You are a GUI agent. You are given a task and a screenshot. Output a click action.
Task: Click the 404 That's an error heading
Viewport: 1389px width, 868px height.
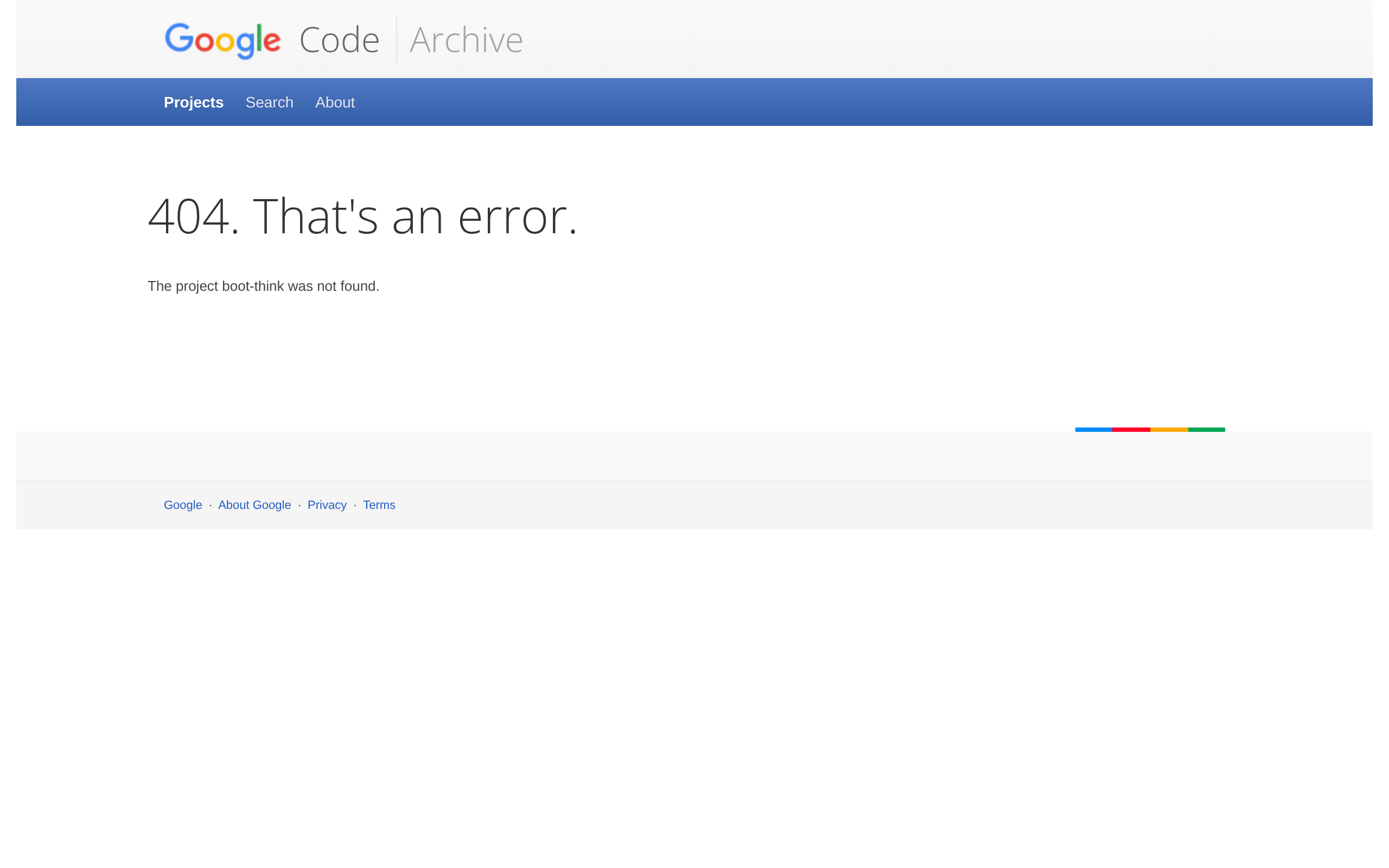click(x=362, y=216)
